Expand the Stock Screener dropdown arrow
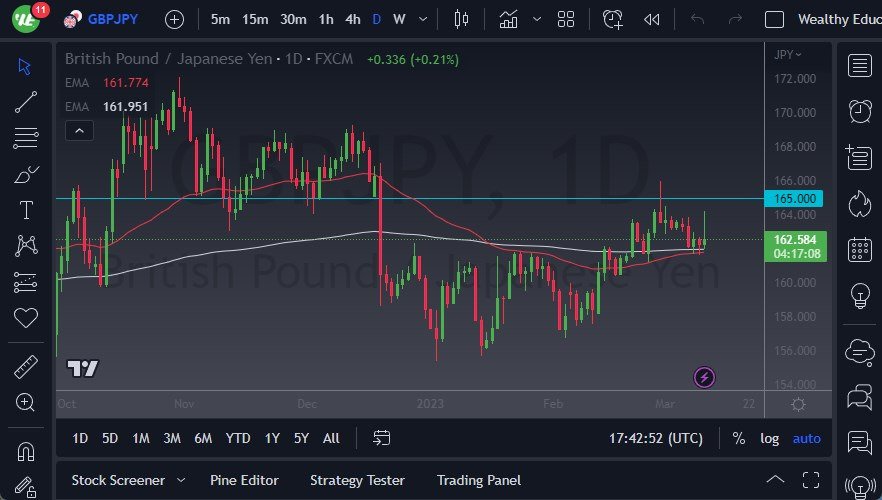This screenshot has width=882, height=500. tap(180, 480)
